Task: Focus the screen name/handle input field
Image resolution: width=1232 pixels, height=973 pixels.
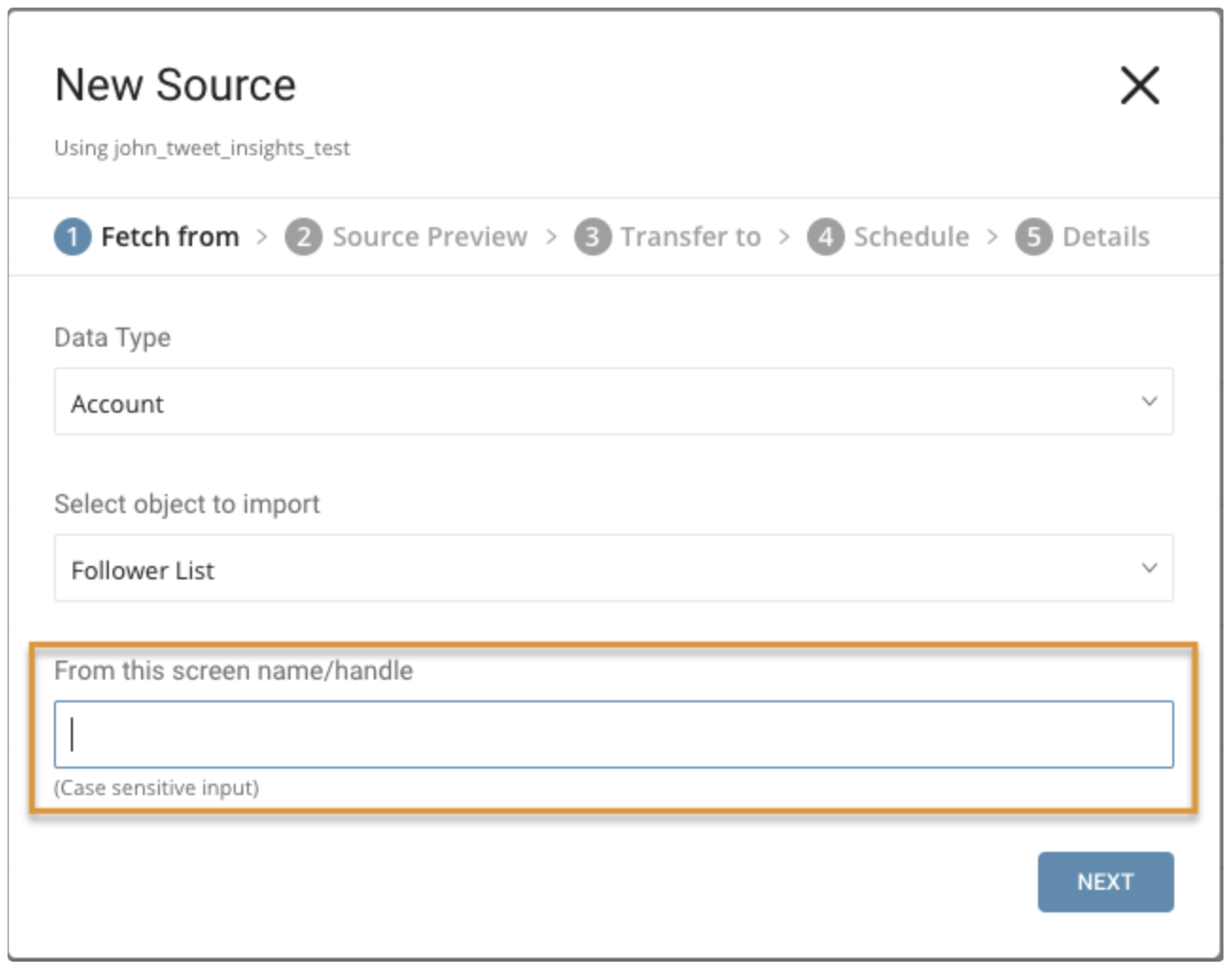Action: [x=613, y=734]
